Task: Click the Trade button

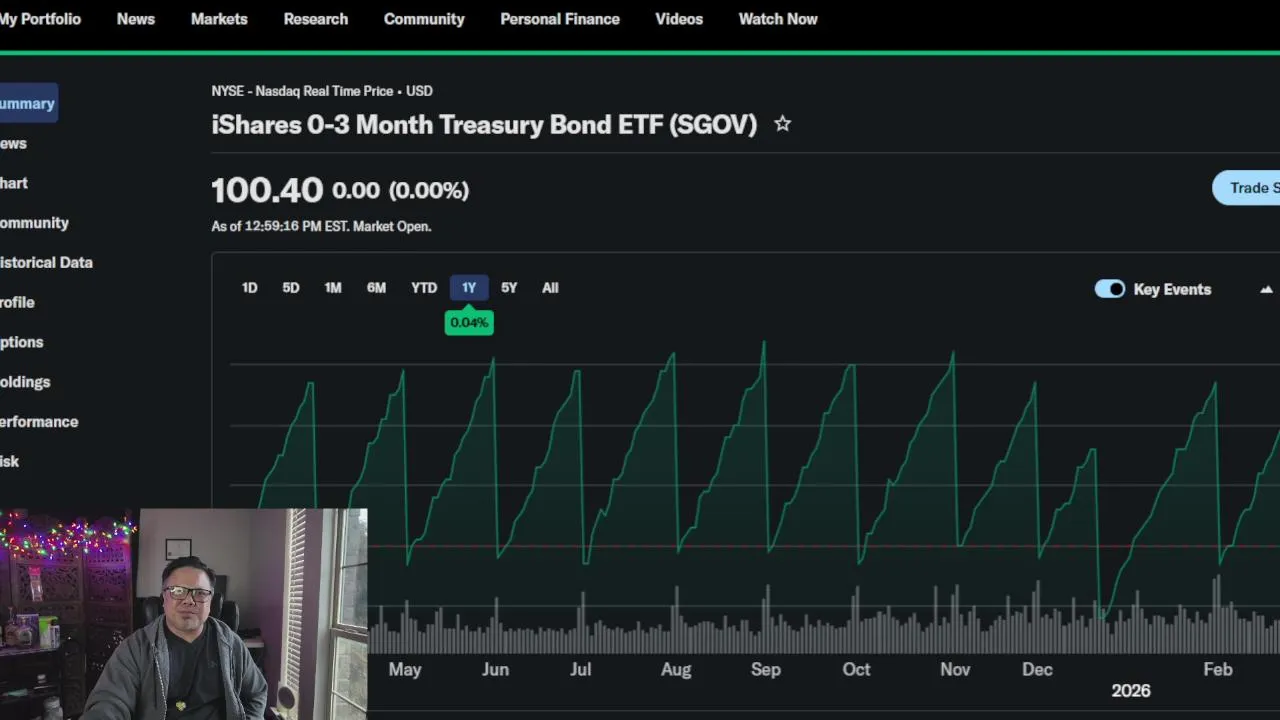Action: [x=1246, y=188]
